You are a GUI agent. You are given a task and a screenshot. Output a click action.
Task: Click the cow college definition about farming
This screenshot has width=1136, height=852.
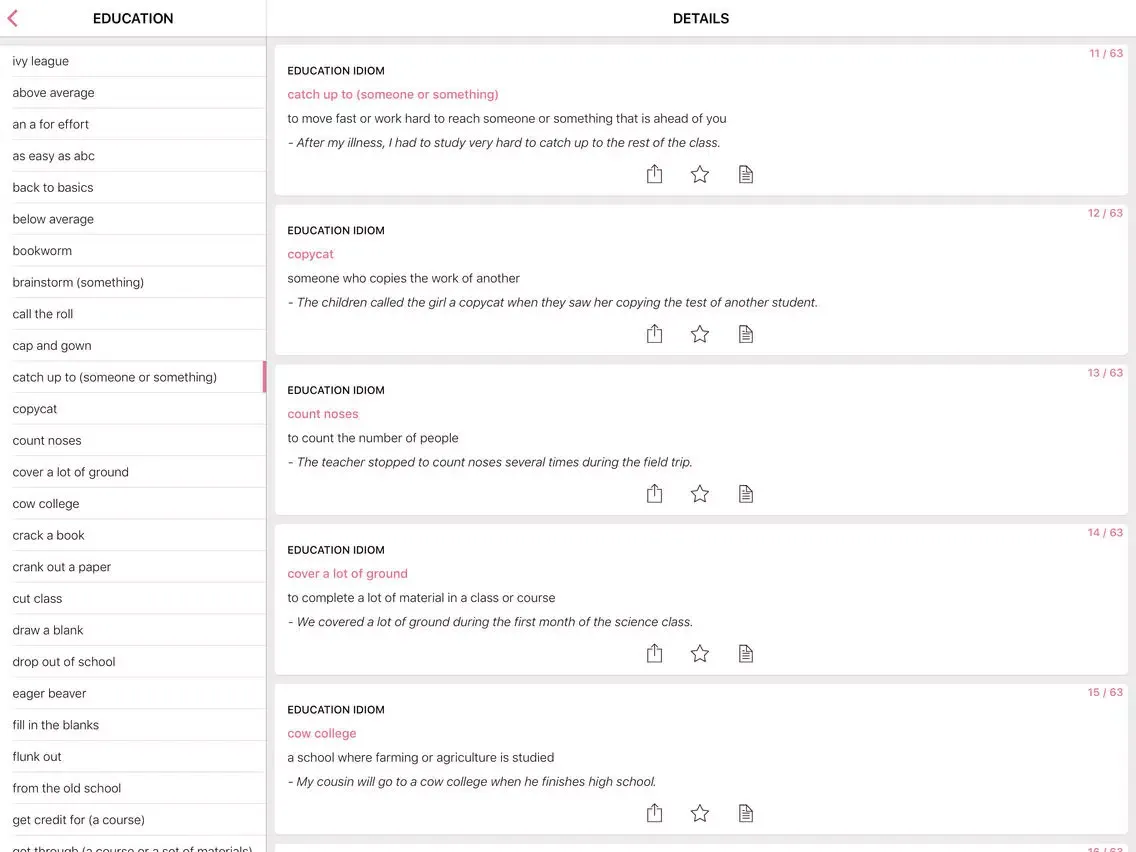[x=420, y=758]
